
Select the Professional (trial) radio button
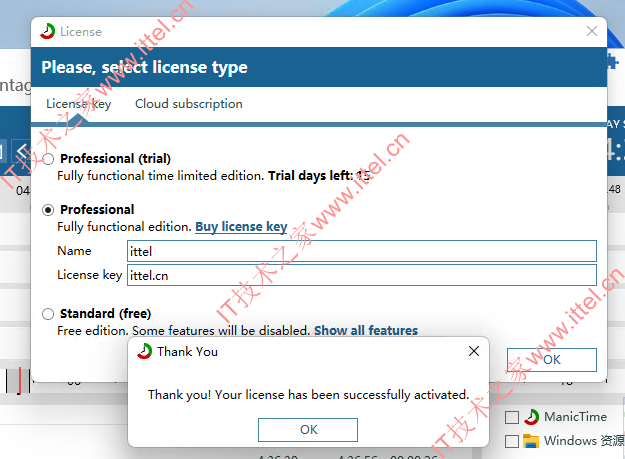(48, 159)
